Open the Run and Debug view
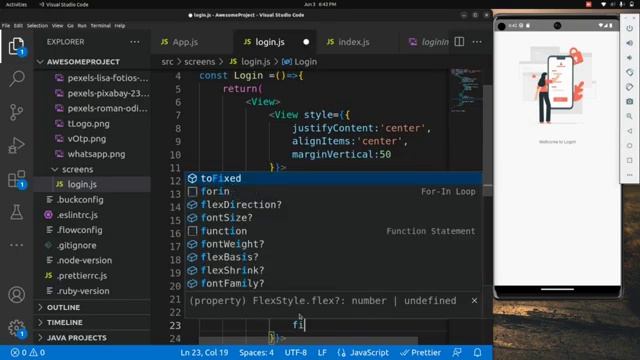The width and height of the screenshot is (640, 360). [16, 145]
